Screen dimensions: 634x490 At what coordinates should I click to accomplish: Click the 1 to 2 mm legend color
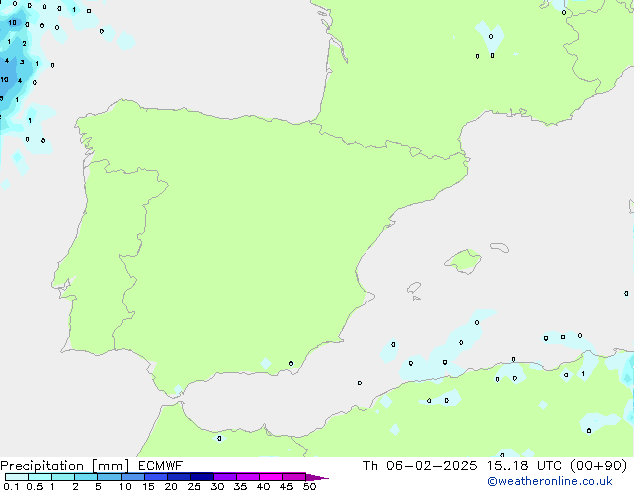63,477
